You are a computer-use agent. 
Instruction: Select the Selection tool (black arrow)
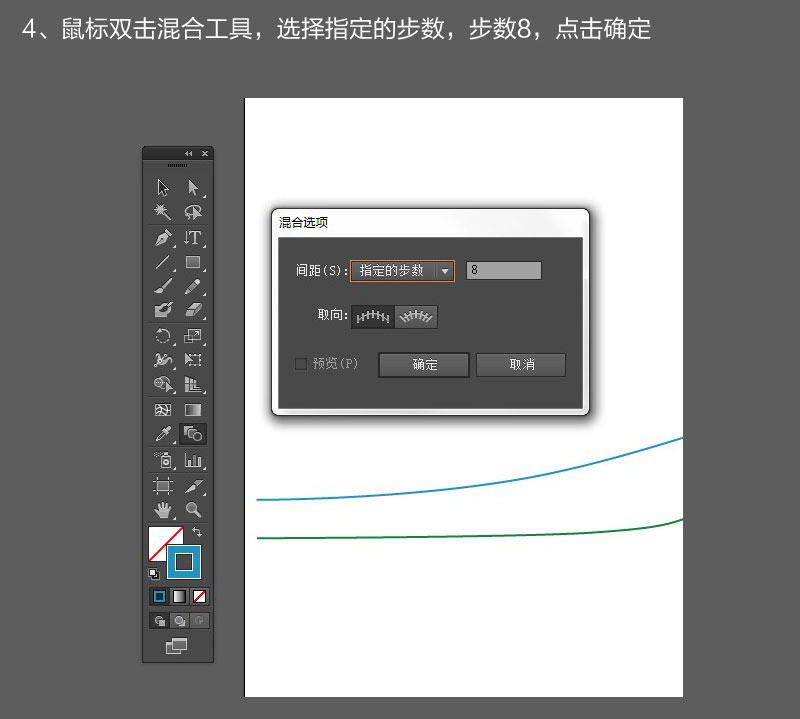point(163,188)
